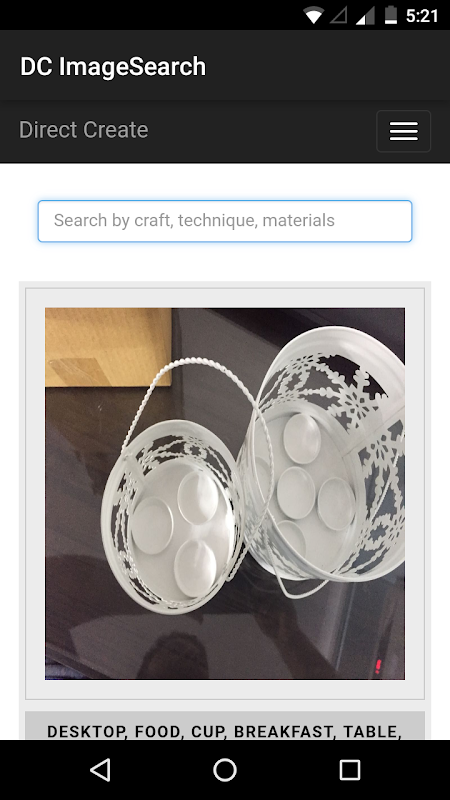The height and width of the screenshot is (800, 450).
Task: Select the DESKTOP, FOOD, CUP tags caption
Action: (224, 731)
